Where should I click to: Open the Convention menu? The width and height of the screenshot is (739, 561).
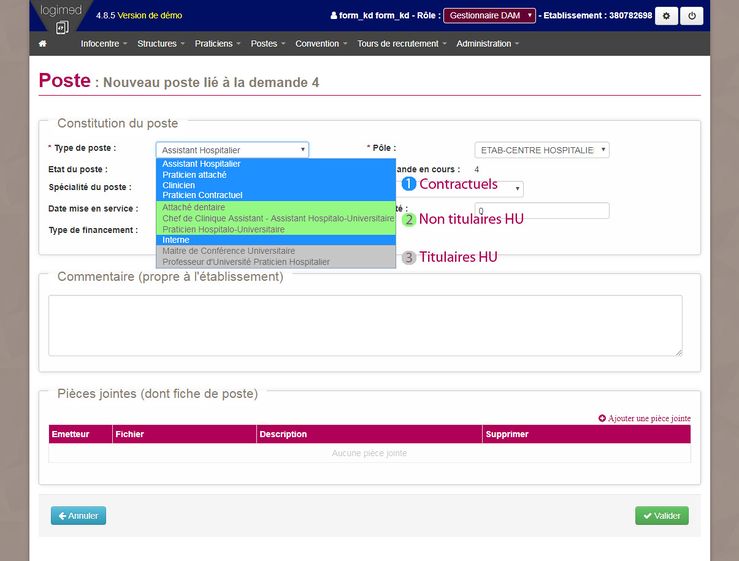tap(321, 43)
